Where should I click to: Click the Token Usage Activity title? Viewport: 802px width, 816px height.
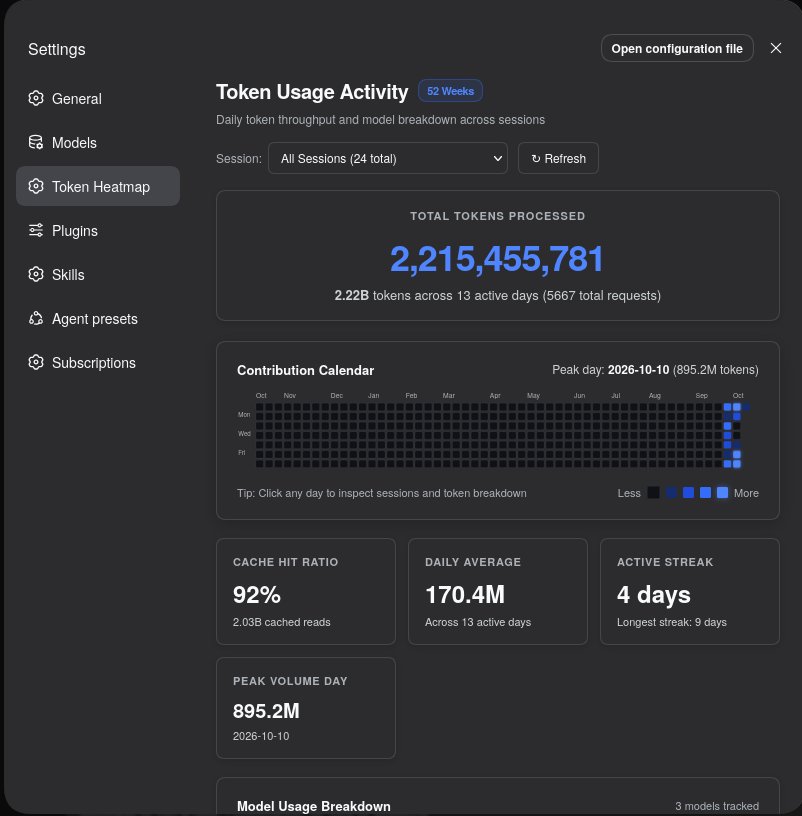312,92
